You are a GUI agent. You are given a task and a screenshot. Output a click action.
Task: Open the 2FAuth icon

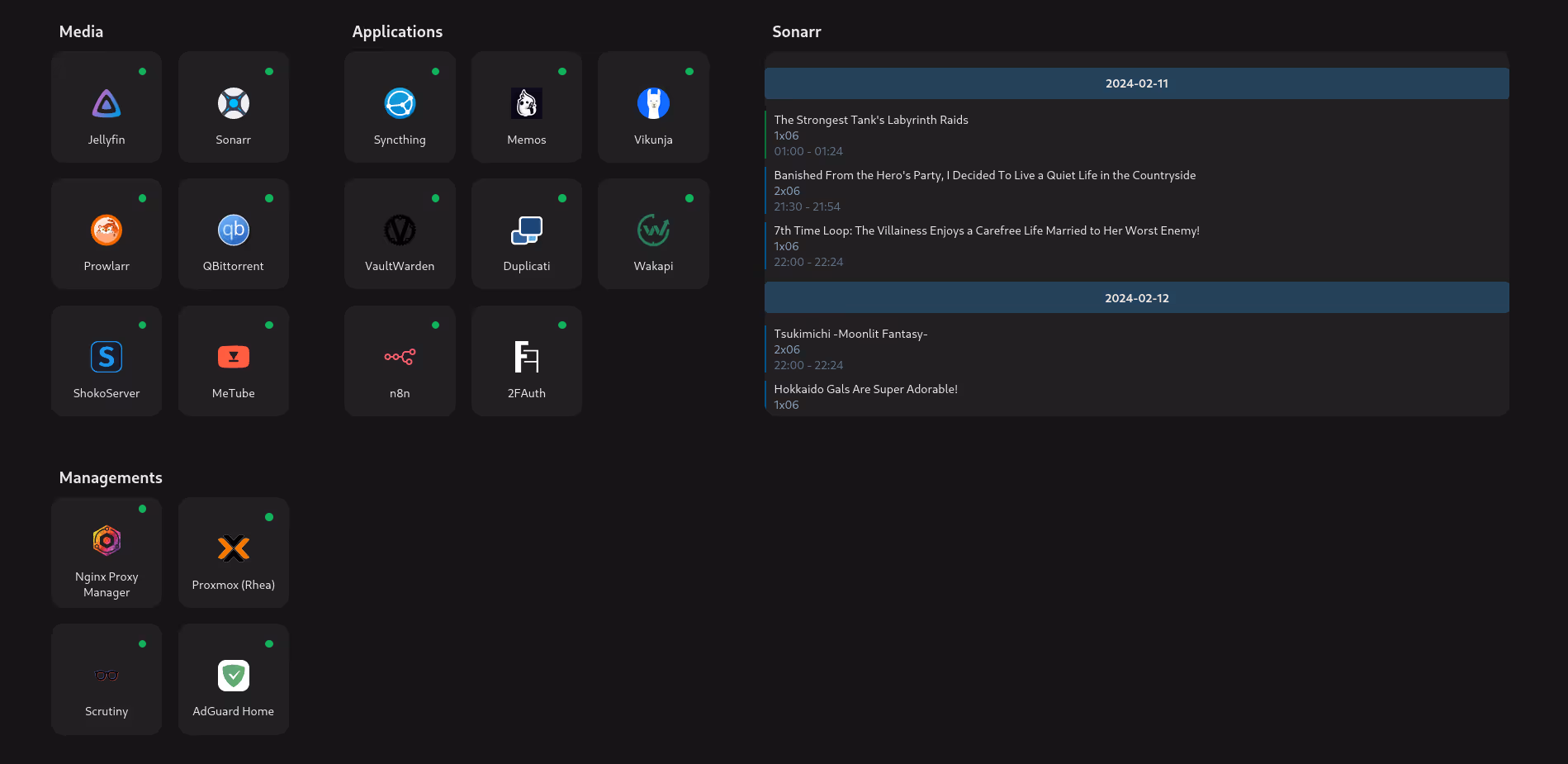527,357
